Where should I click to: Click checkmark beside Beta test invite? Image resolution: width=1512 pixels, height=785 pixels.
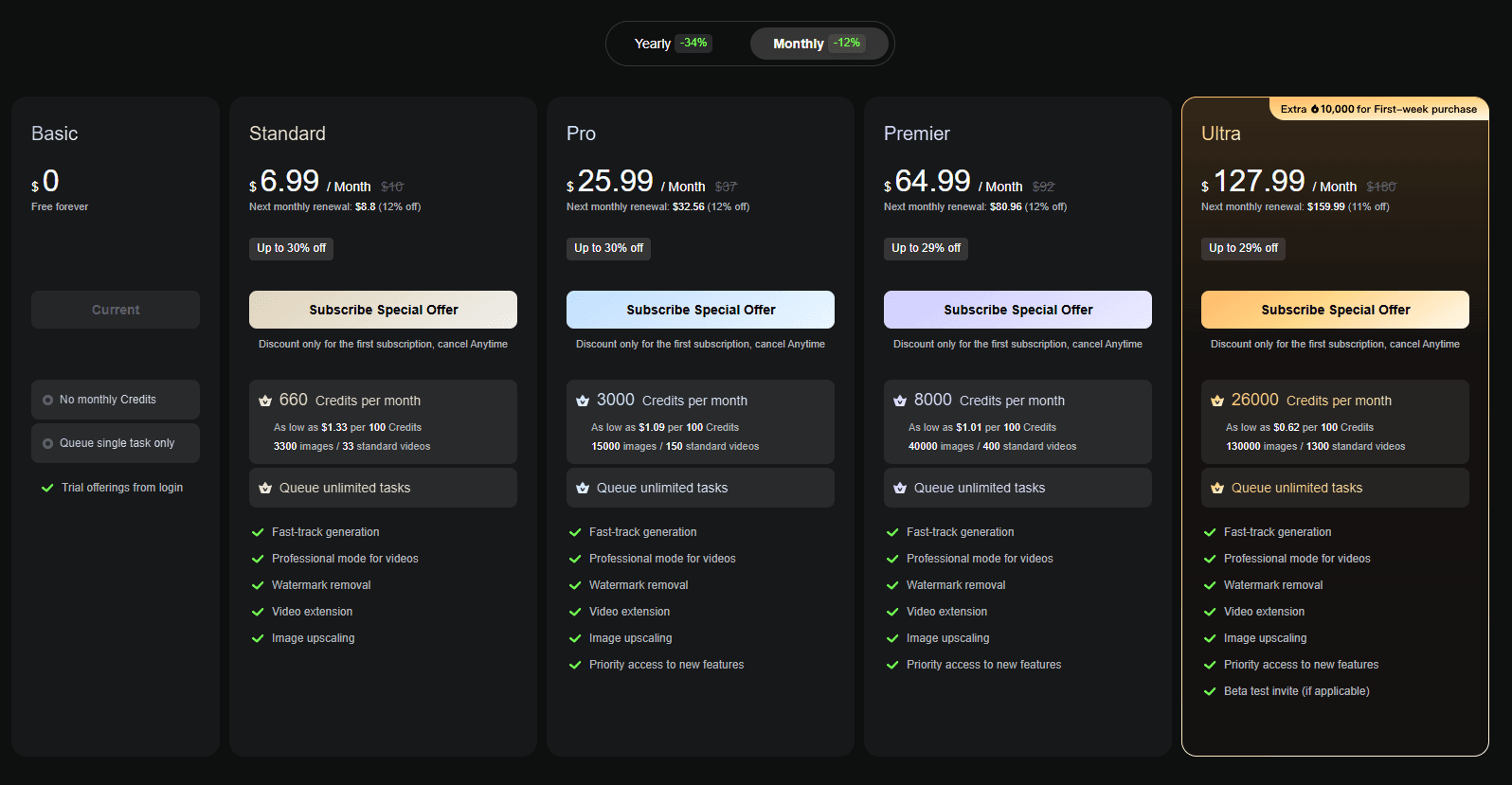click(1210, 691)
